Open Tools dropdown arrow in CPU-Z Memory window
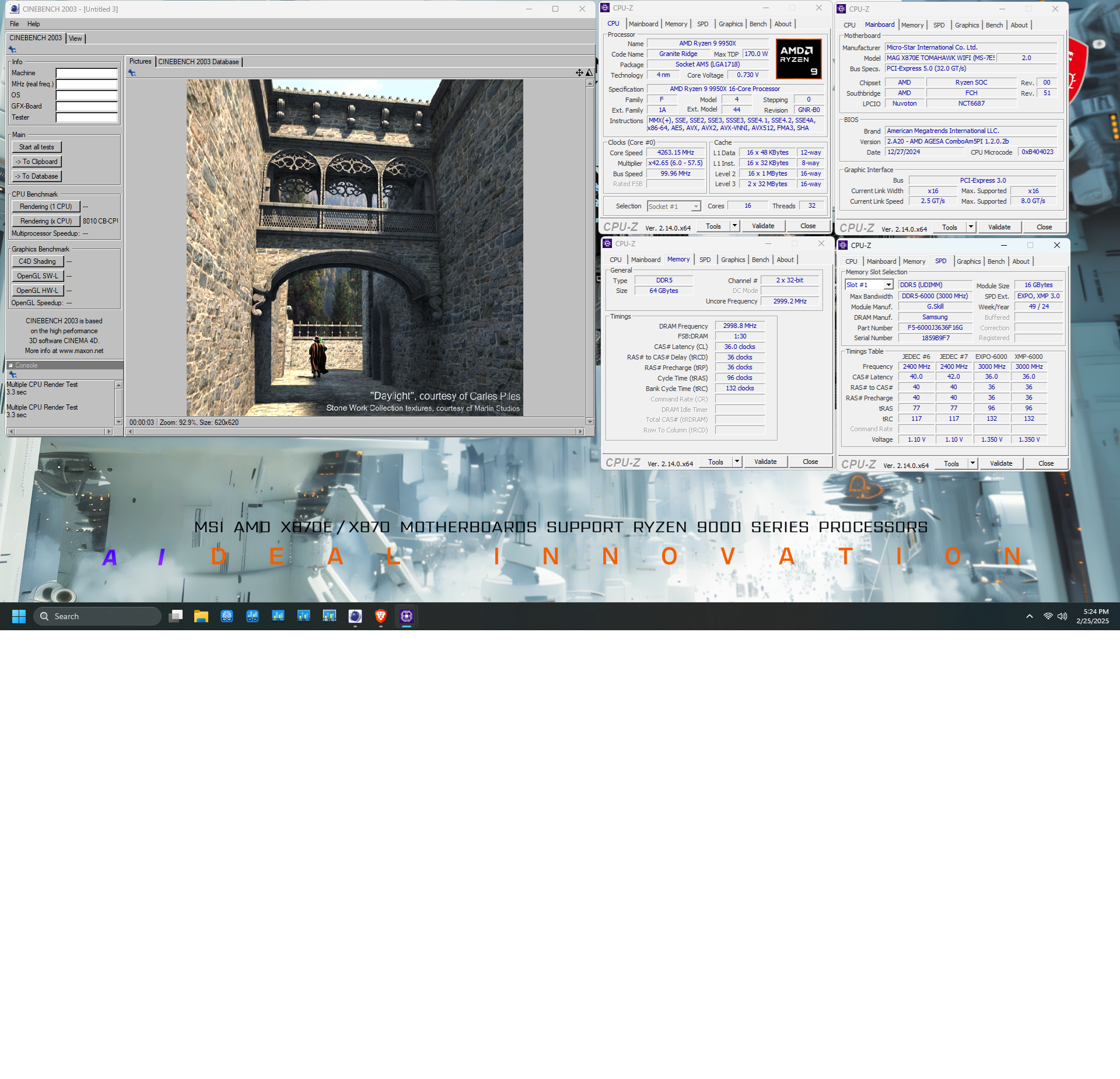Viewport: 1120px width, 1079px height. click(x=737, y=462)
